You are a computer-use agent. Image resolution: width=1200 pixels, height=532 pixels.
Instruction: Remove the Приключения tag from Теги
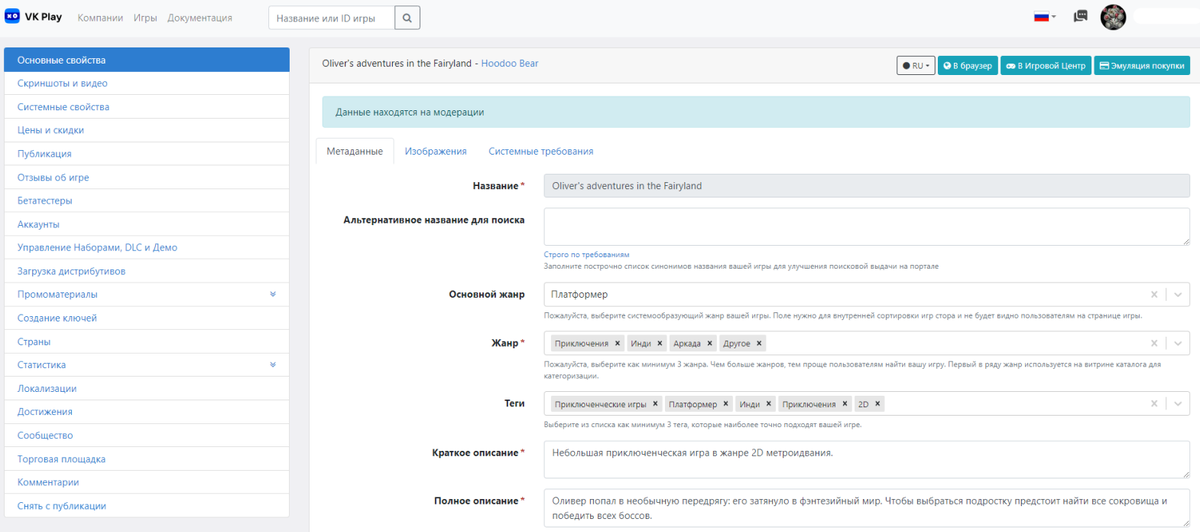click(x=845, y=404)
